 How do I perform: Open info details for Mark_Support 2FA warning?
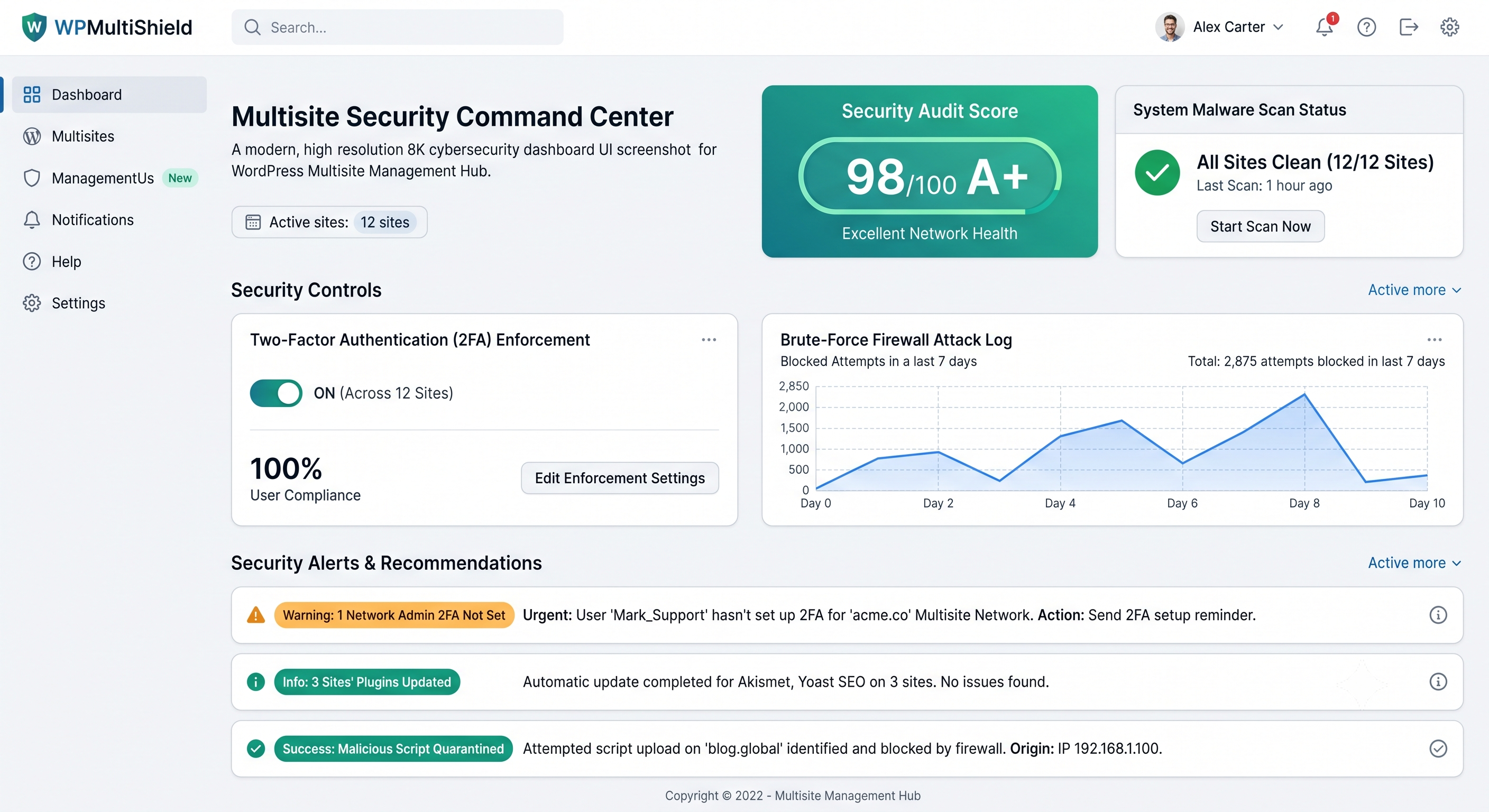click(x=1438, y=615)
